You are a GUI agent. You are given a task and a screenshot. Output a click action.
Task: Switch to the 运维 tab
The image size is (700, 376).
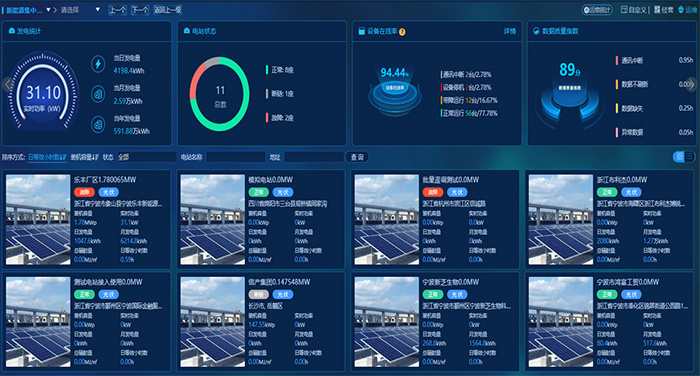(688, 10)
